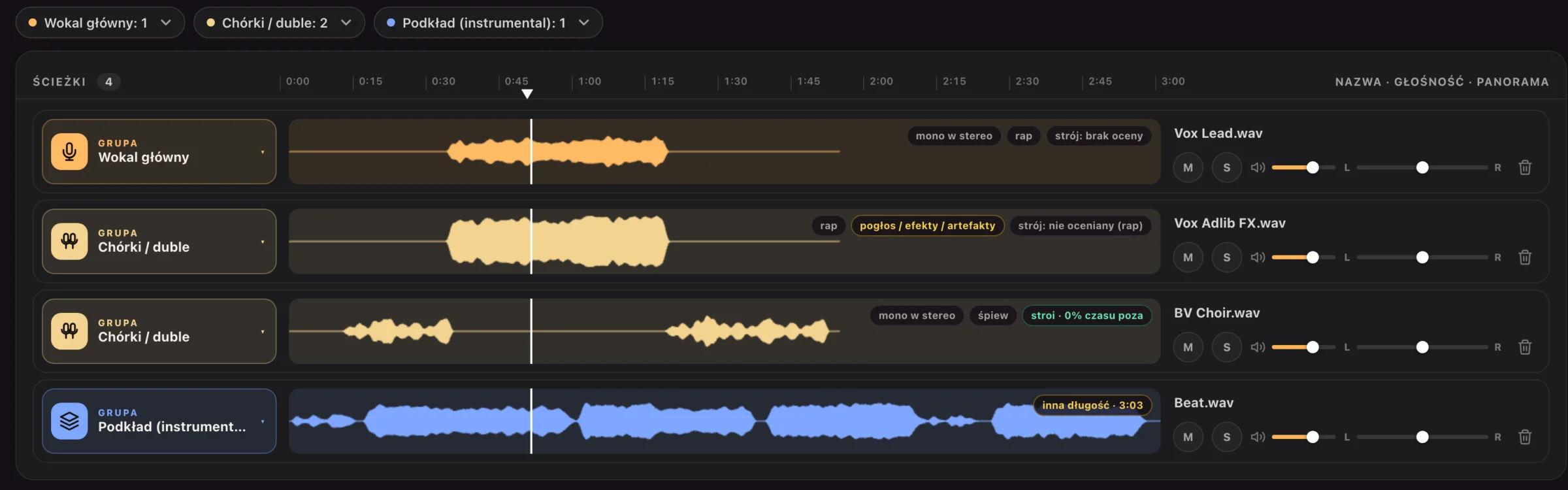Click the 'mono w stereo' tag on Vox Lead
The width and height of the screenshot is (1568, 490).
click(954, 136)
